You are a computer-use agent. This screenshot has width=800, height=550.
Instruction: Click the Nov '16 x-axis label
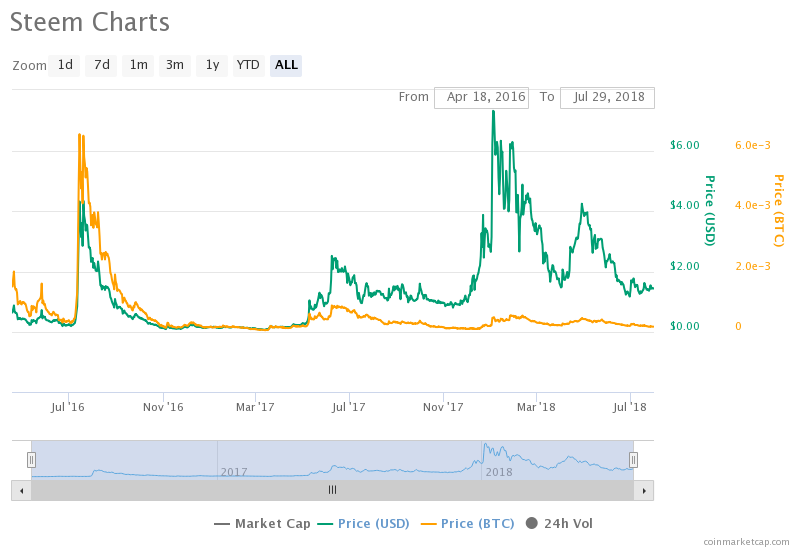(163, 407)
